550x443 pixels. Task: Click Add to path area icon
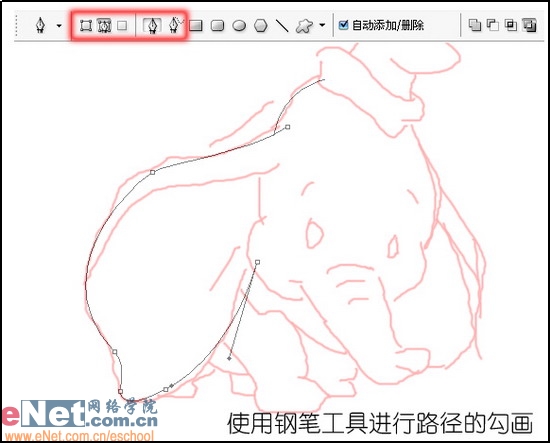pos(475,25)
